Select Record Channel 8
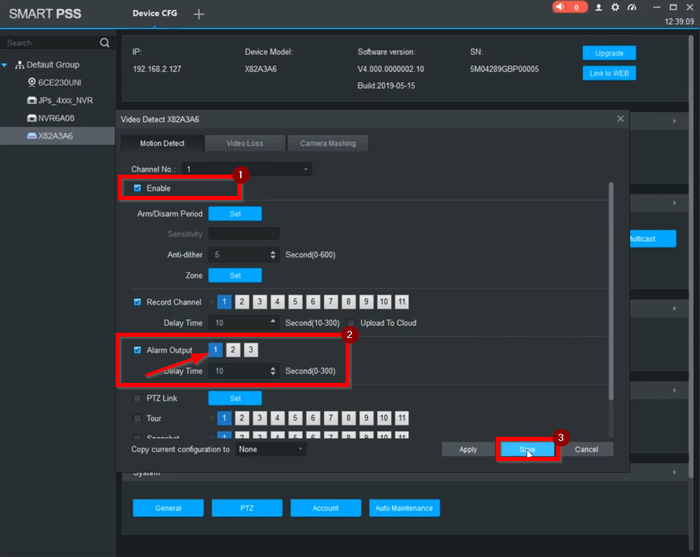This screenshot has height=557, width=700. pyautogui.click(x=348, y=302)
